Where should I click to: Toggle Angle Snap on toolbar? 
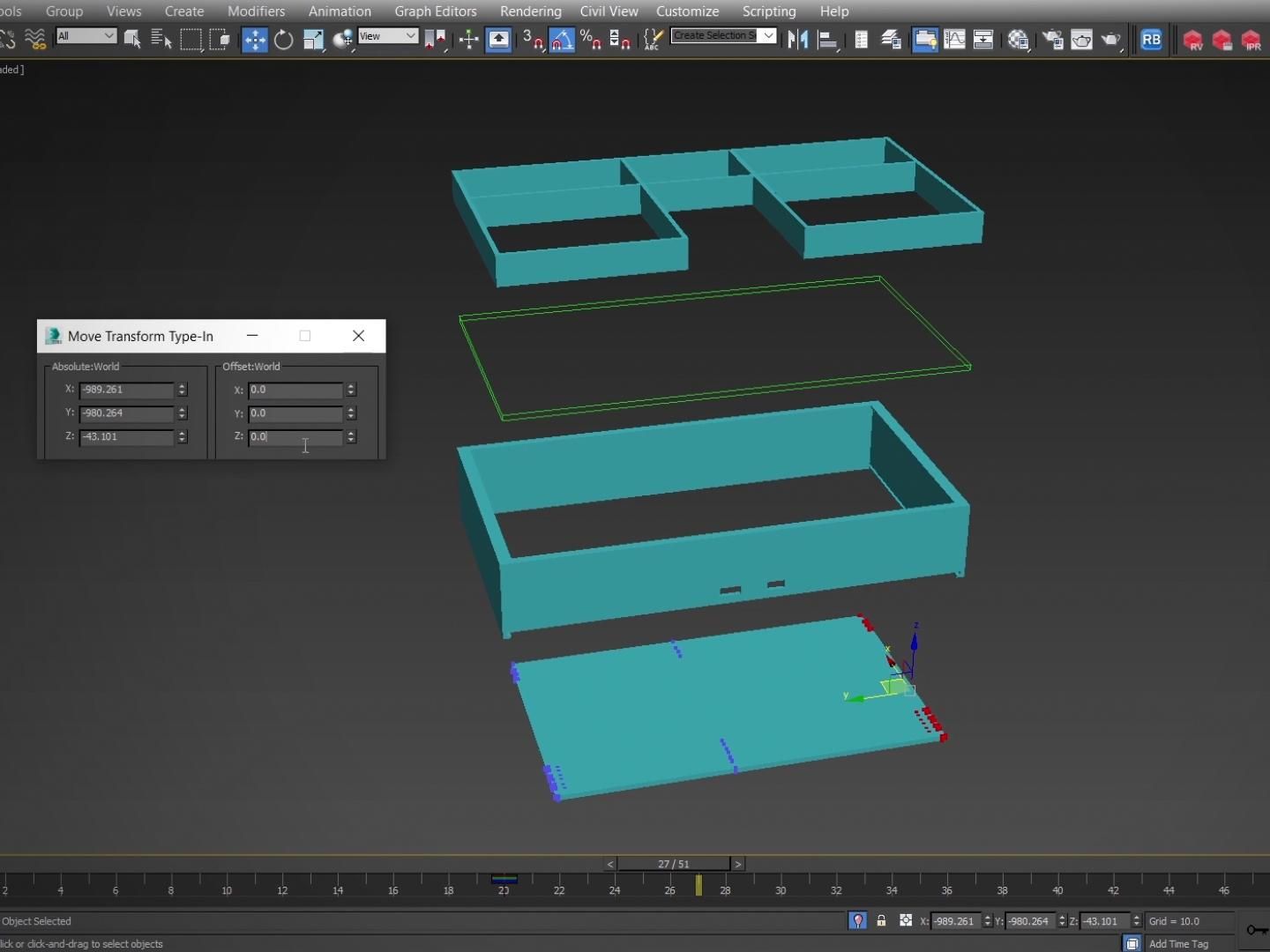pyautogui.click(x=562, y=40)
